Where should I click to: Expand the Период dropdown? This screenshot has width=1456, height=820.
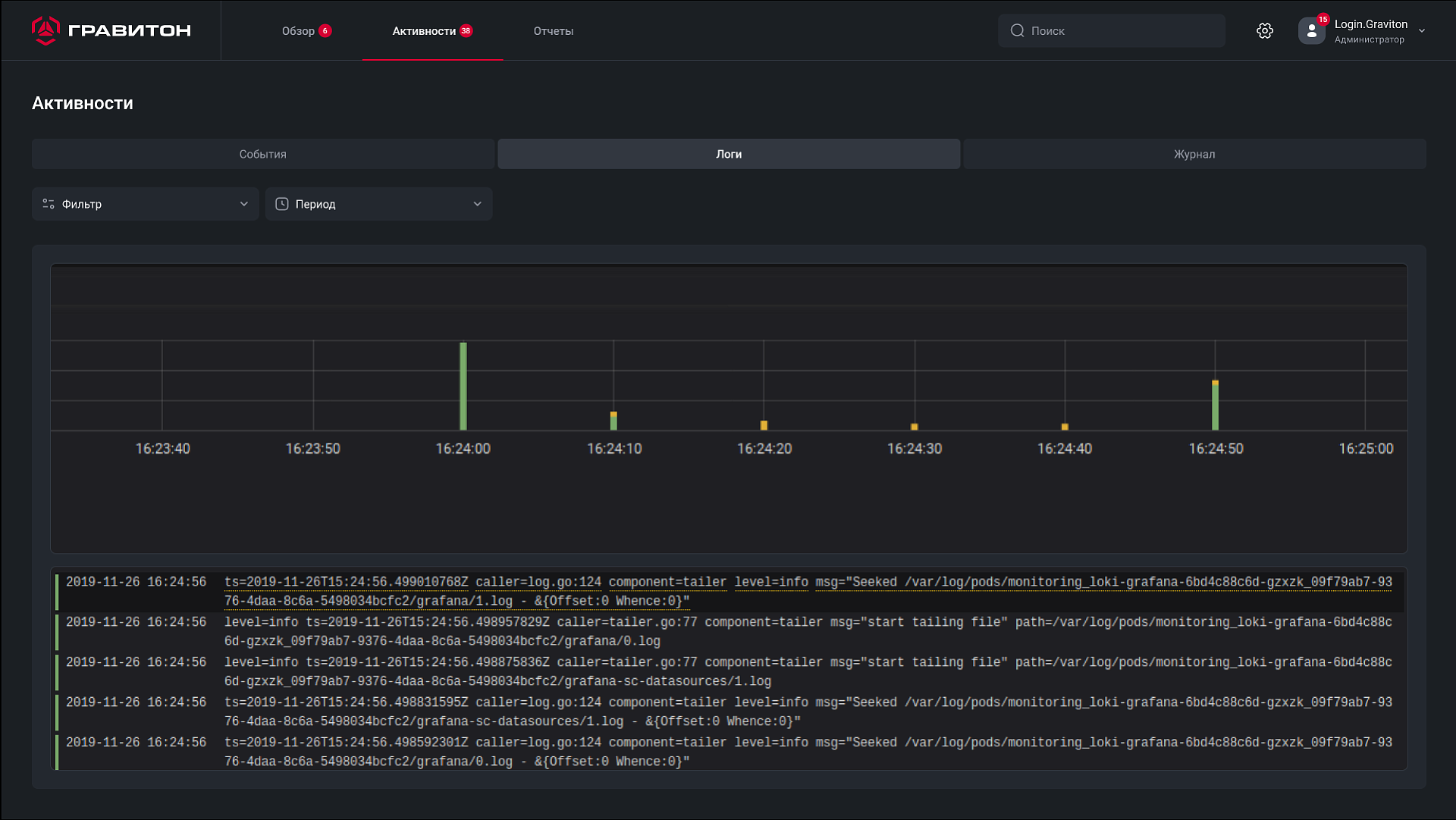click(x=477, y=204)
